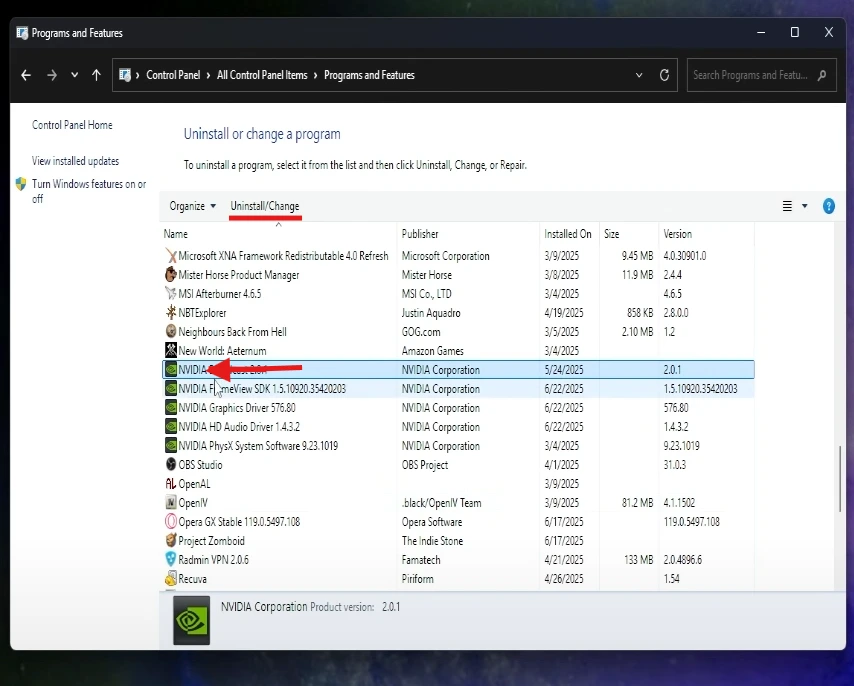This screenshot has height=686, width=854.
Task: Select the Radmin VPN shield icon
Action: click(171, 560)
